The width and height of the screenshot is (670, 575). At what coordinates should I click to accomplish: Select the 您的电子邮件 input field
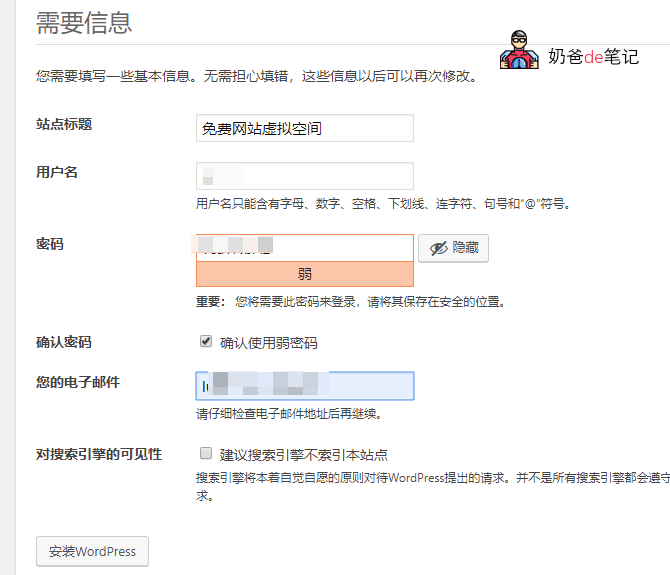pos(305,386)
